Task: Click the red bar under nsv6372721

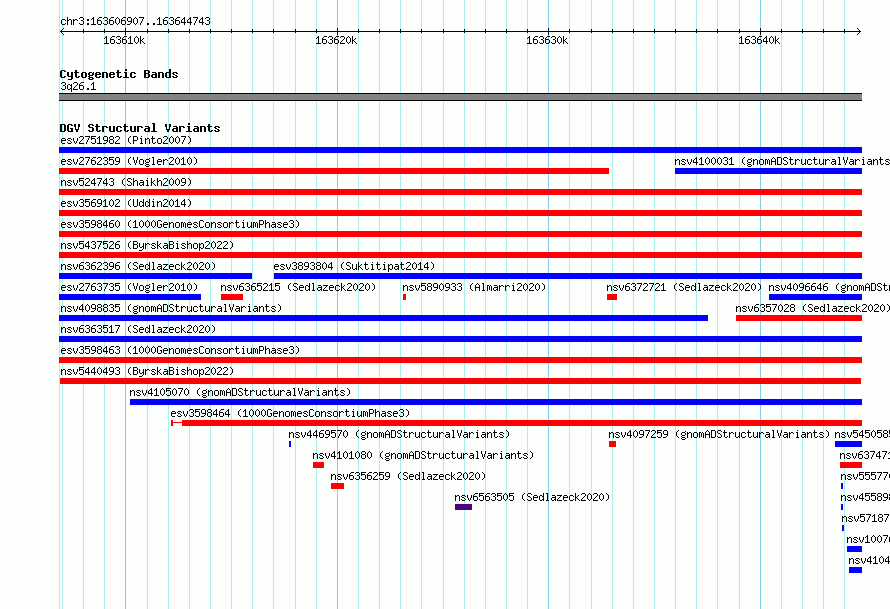Action: coord(612,297)
